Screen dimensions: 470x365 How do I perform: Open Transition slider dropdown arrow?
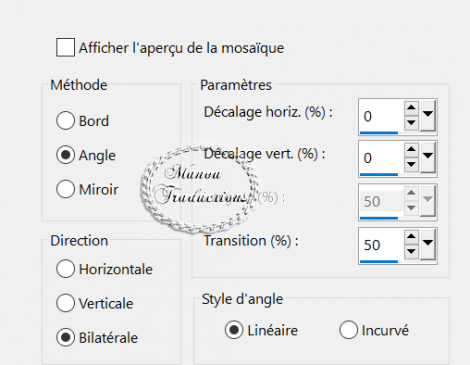coord(428,244)
